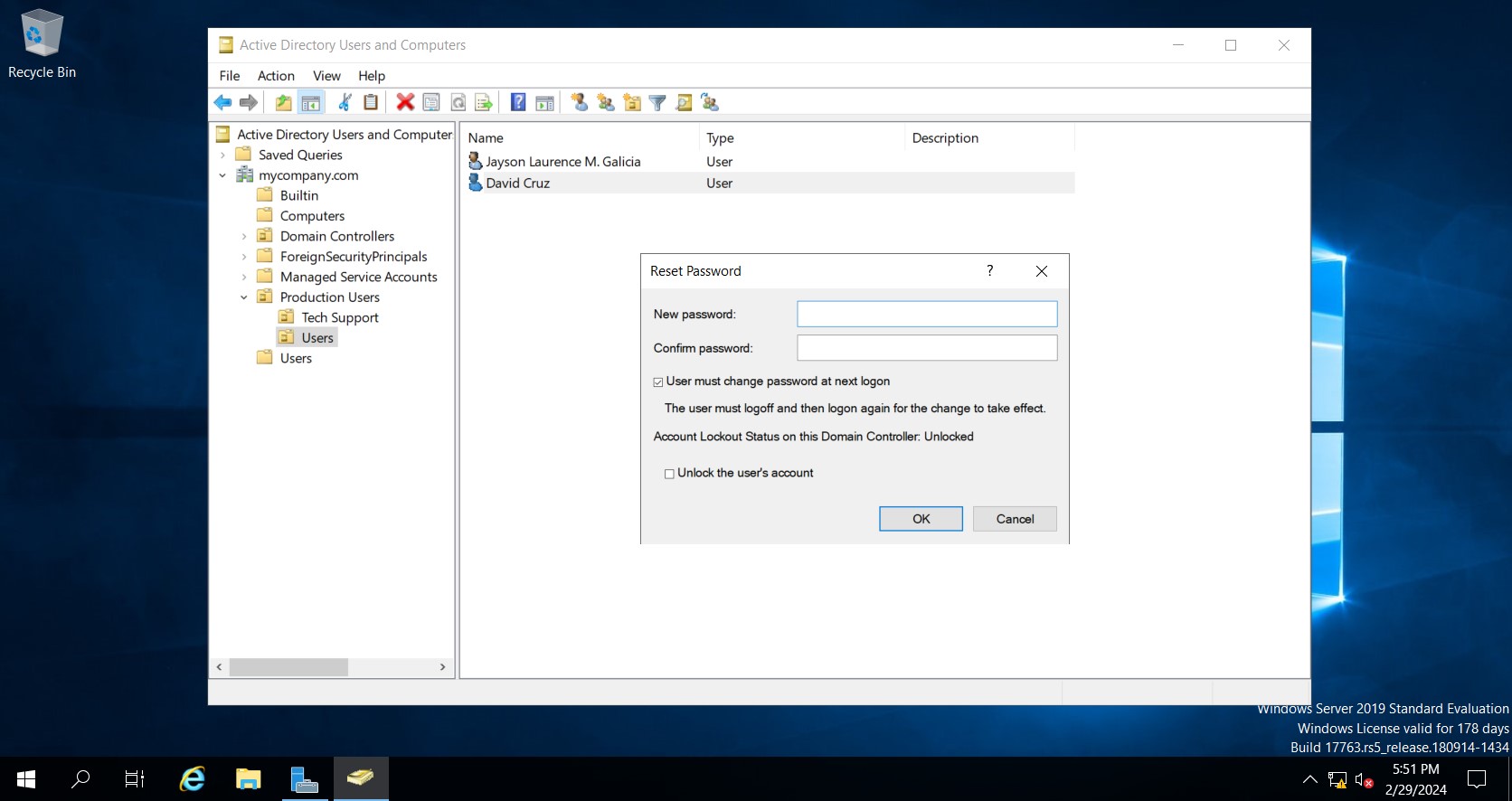
Task: Click the Create new user icon
Action: (580, 102)
